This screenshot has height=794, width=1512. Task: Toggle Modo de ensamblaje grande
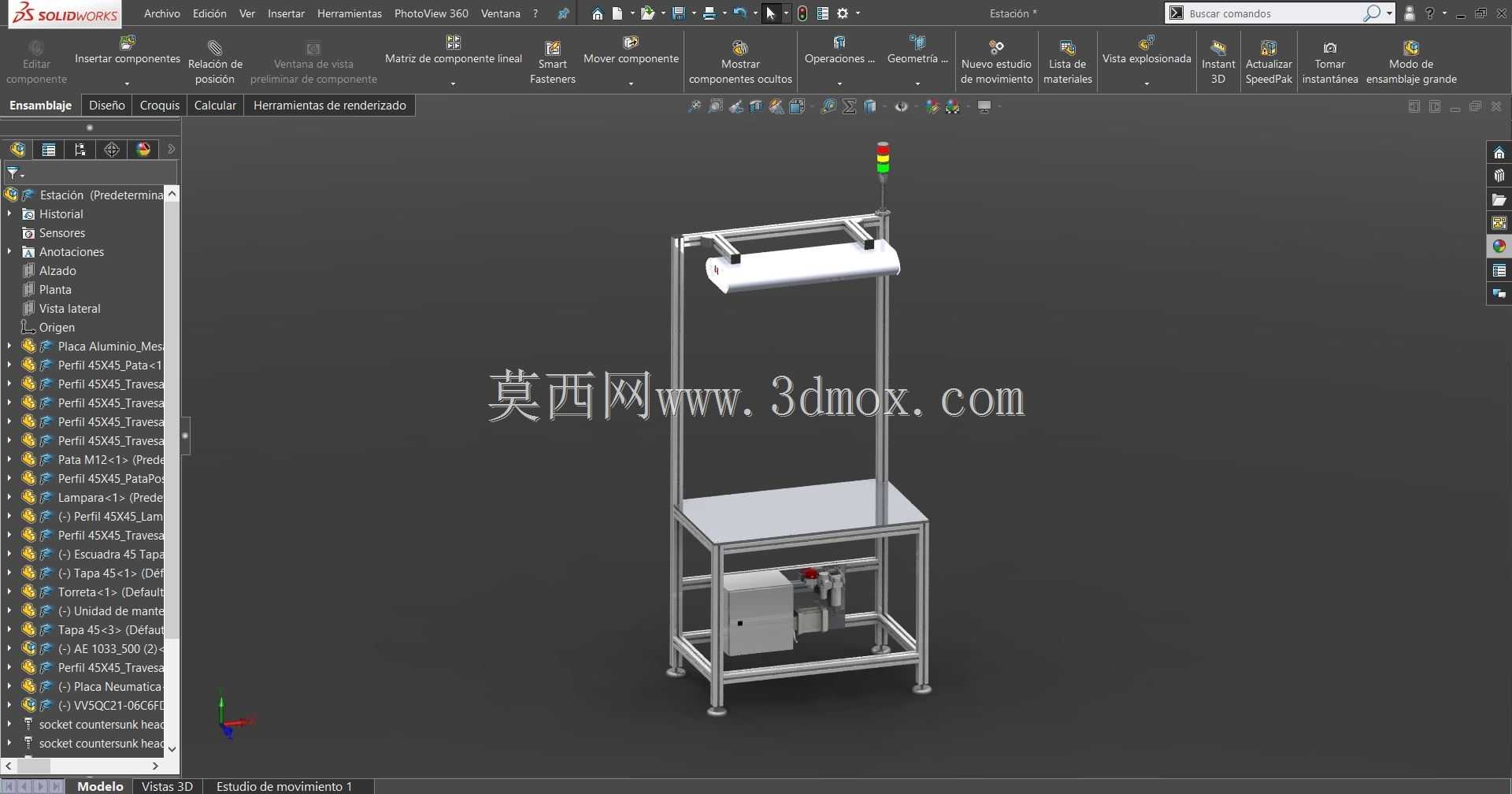click(1411, 62)
